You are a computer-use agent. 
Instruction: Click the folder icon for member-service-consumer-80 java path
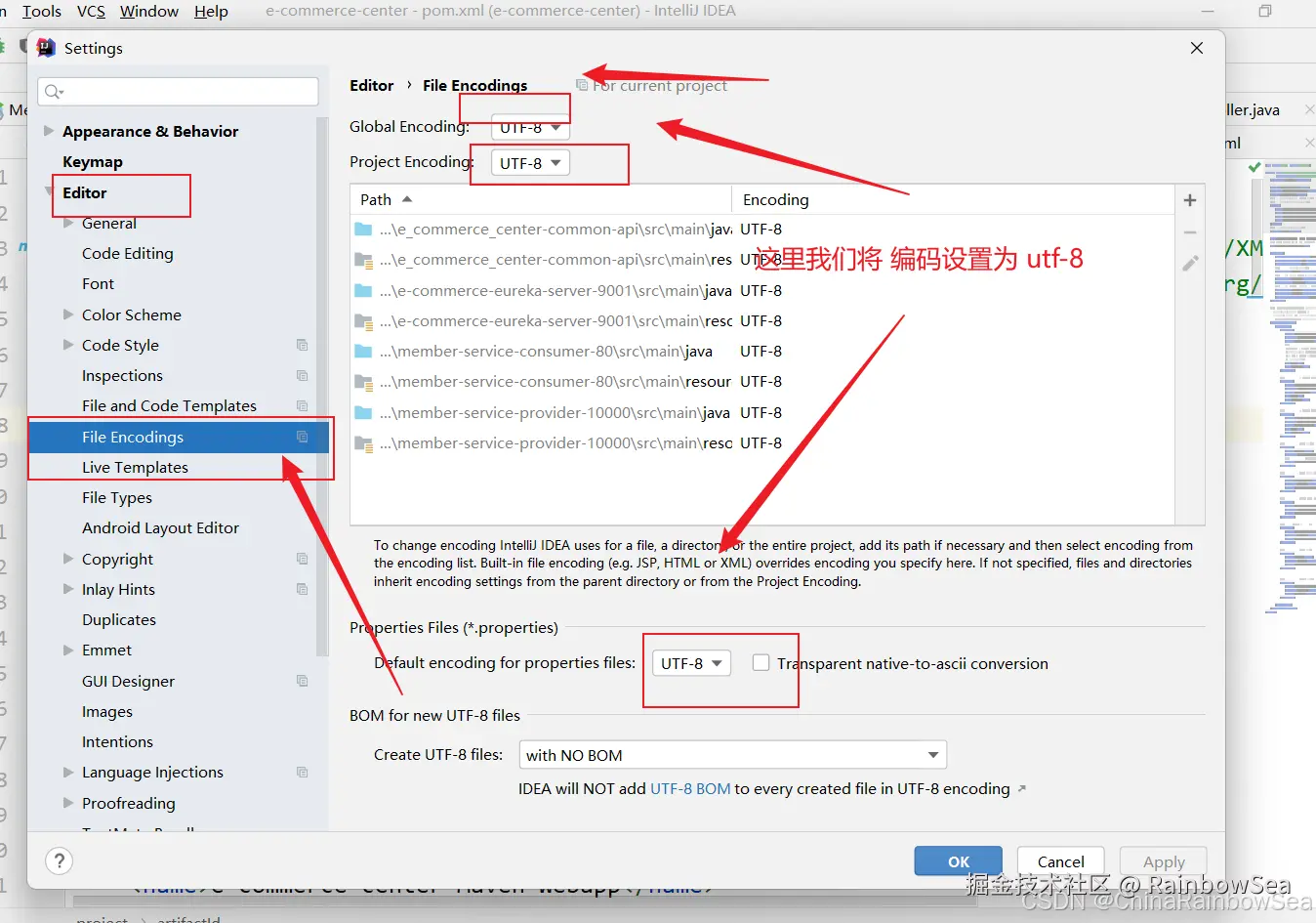(363, 351)
